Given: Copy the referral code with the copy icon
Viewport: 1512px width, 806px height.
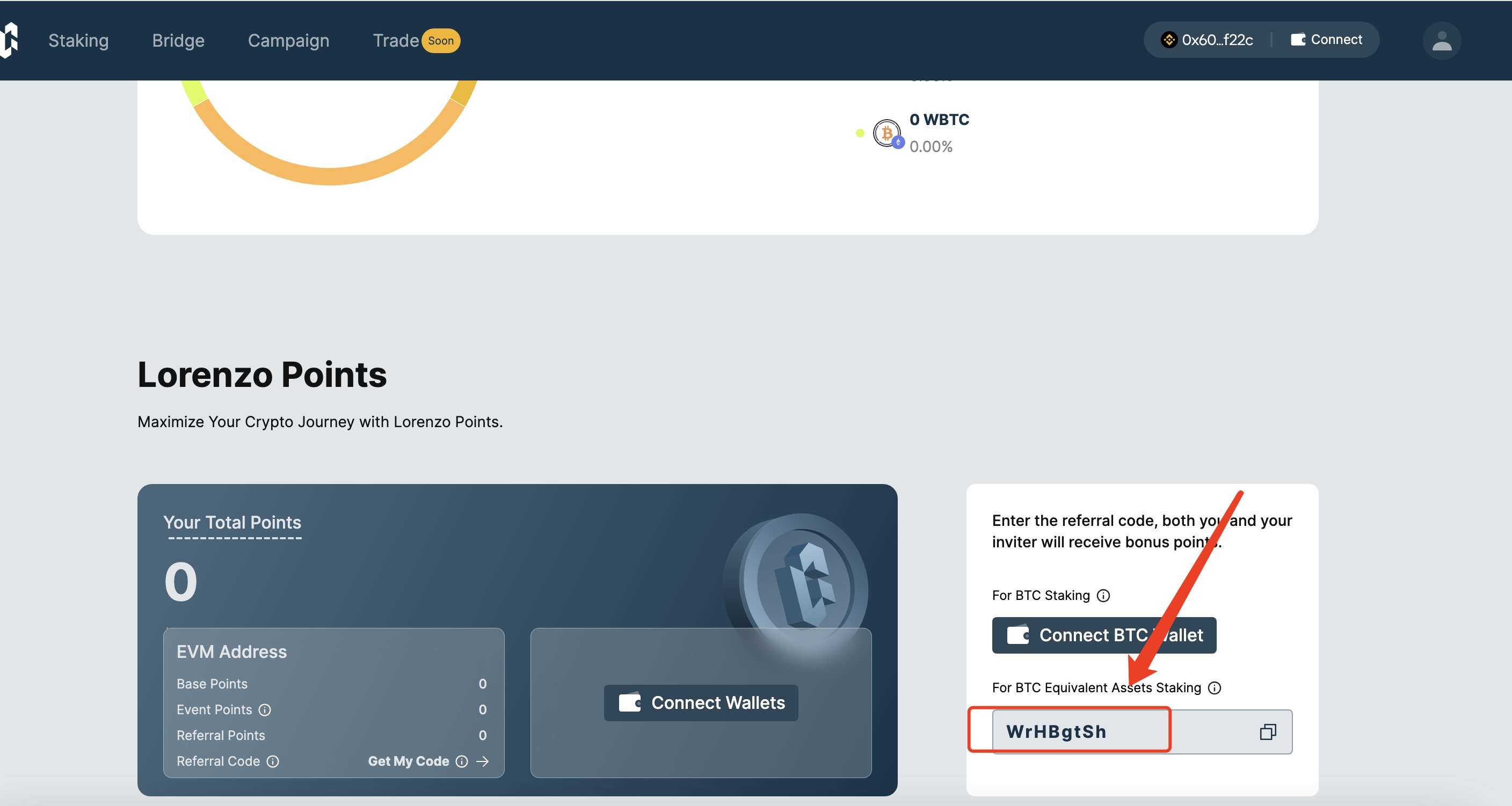Looking at the screenshot, I should (1267, 731).
